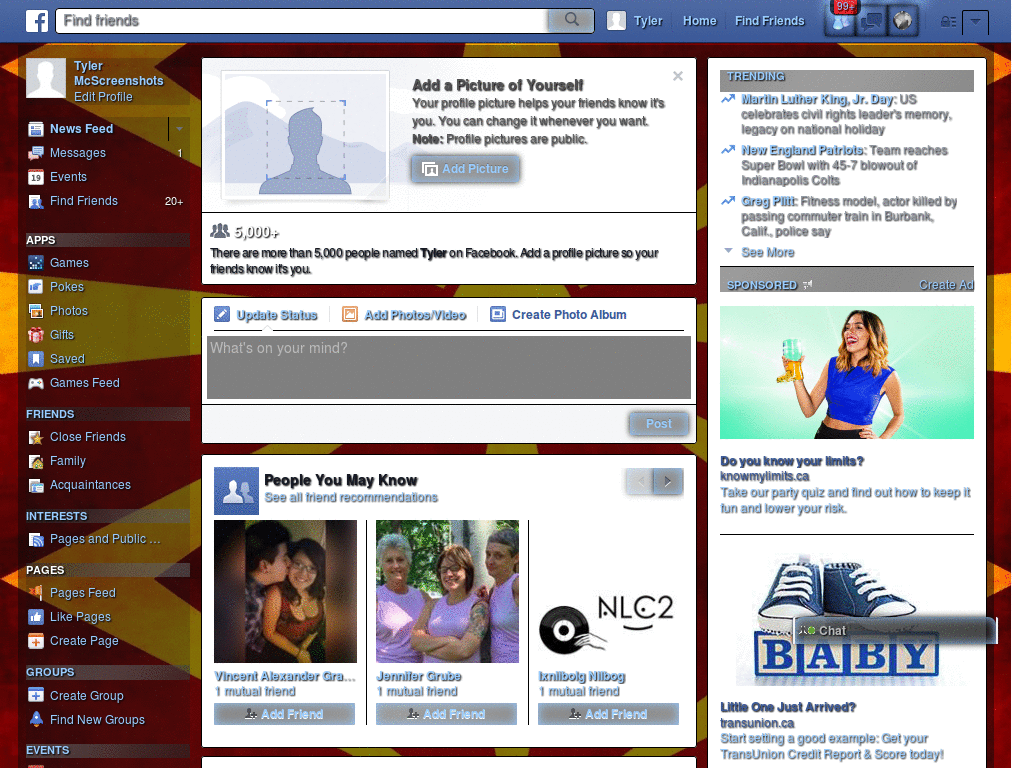
Task: Select the Add Photos/Video tab
Action: coord(404,315)
